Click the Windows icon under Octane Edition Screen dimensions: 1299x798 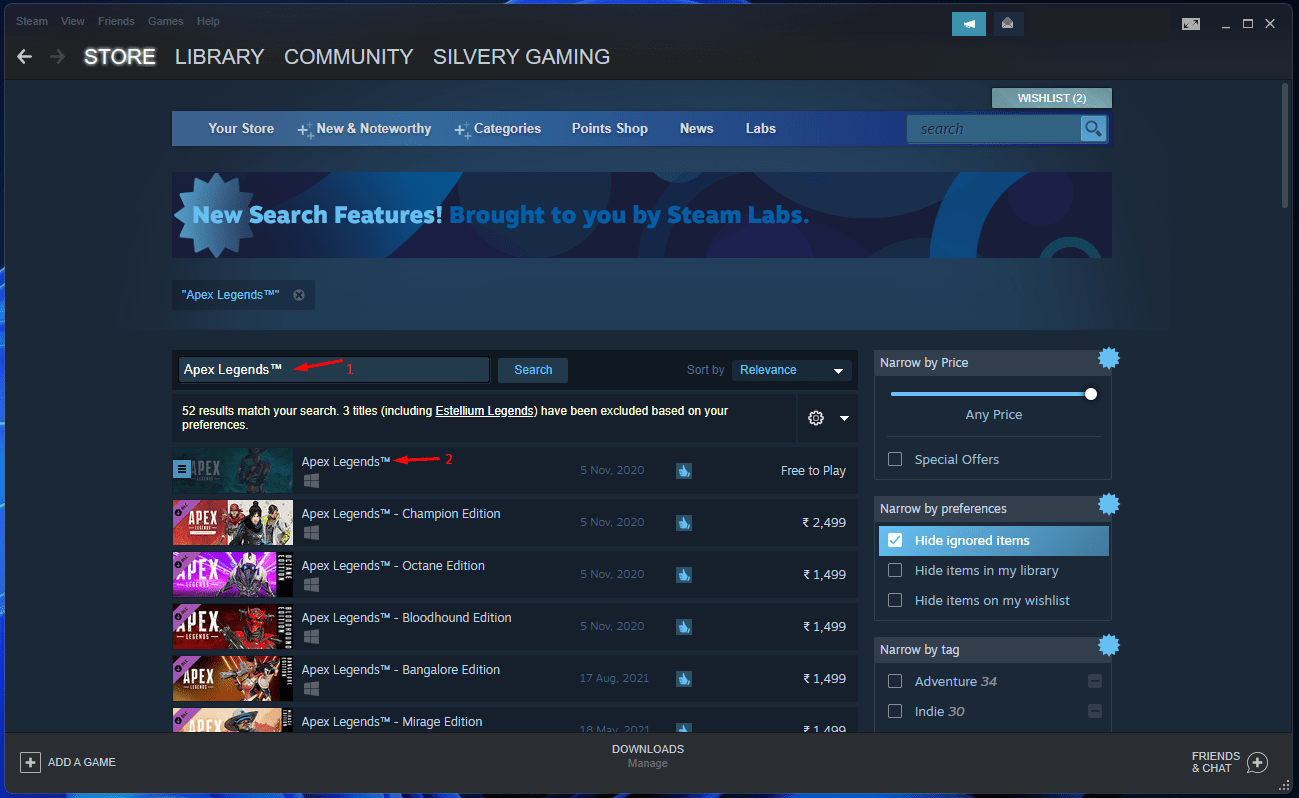point(311,585)
